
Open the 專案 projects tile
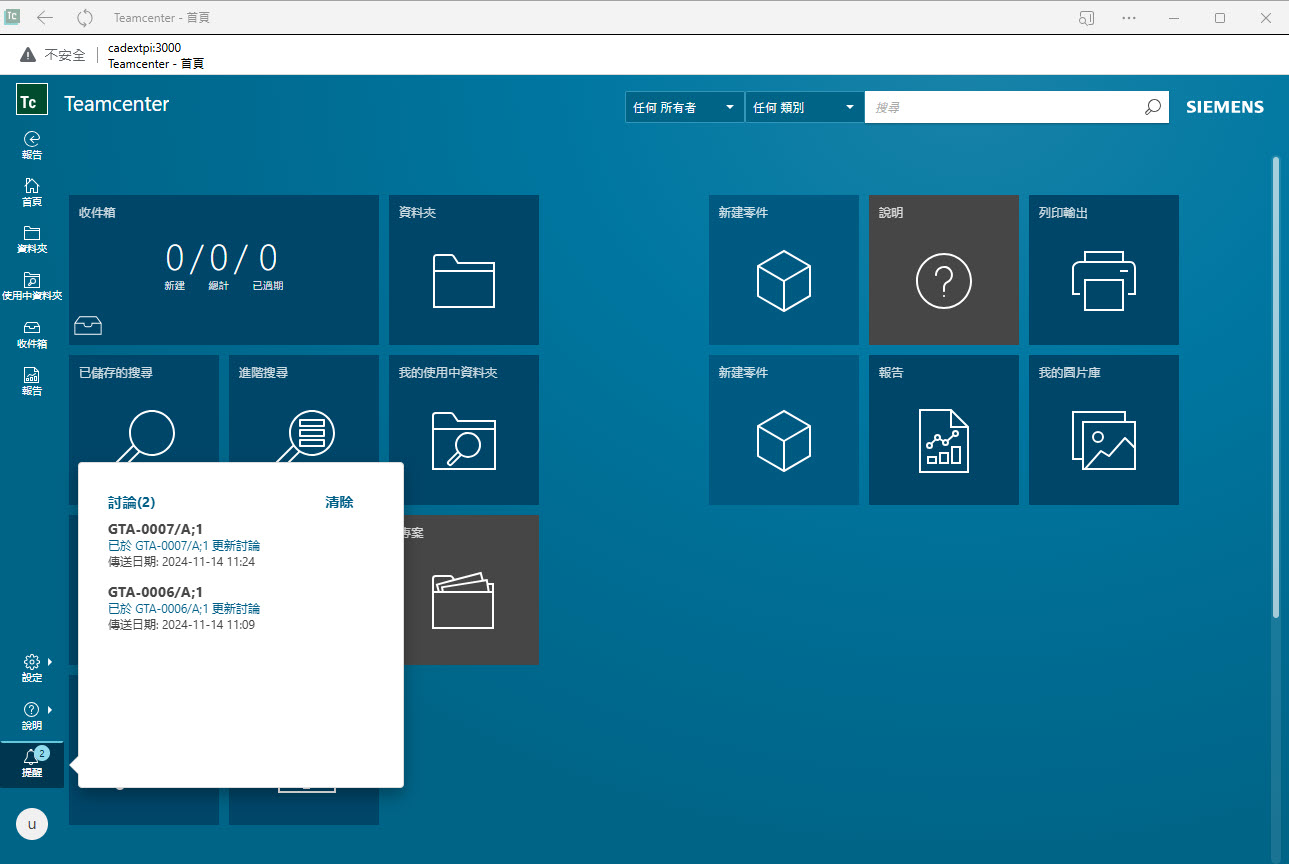tap(472, 590)
